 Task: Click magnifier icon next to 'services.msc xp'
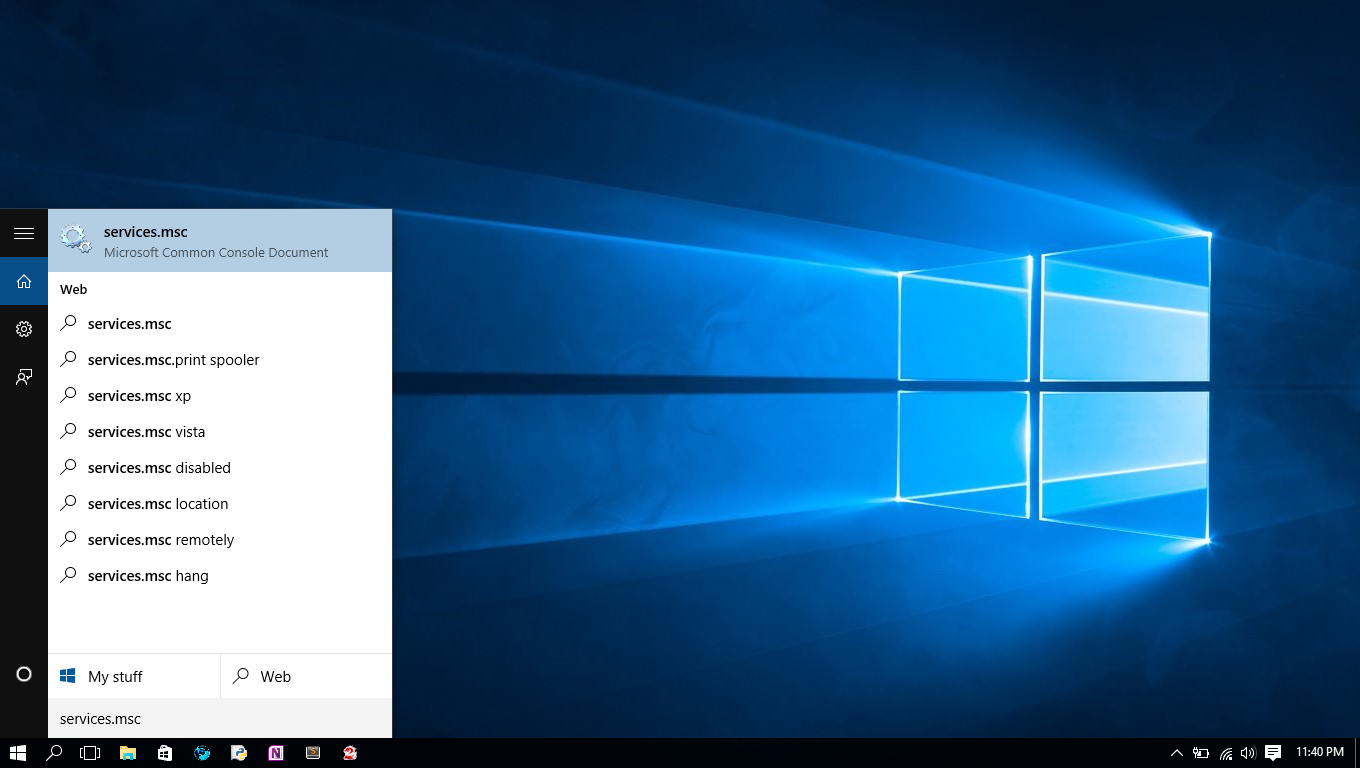[x=68, y=395]
